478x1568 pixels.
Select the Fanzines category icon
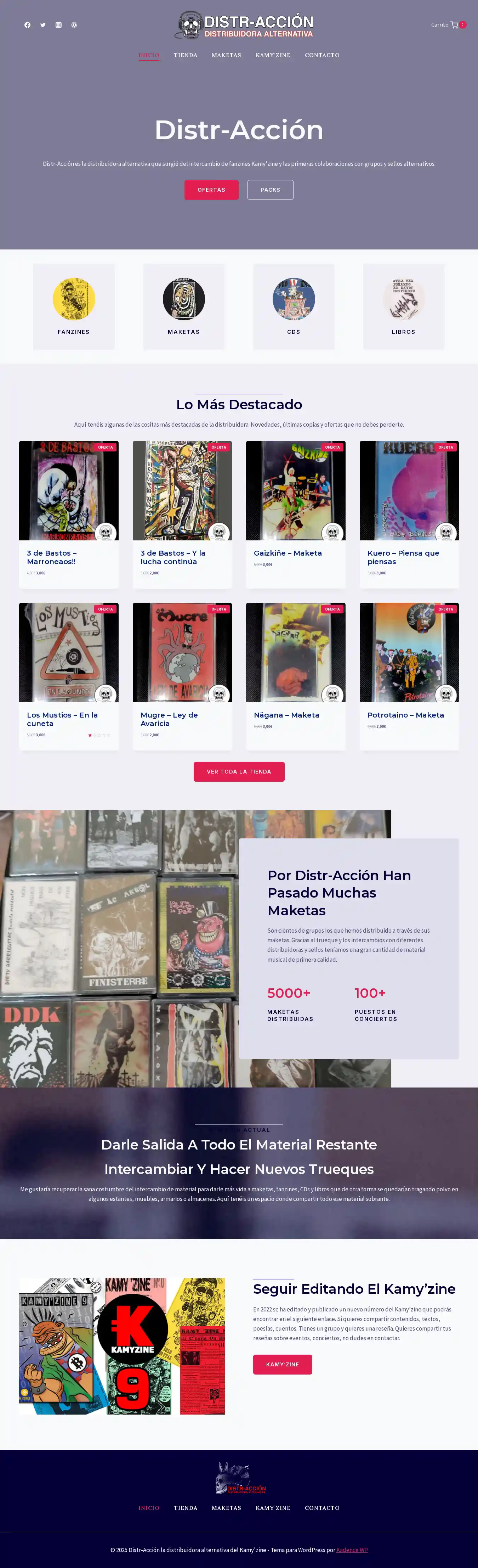click(x=74, y=299)
